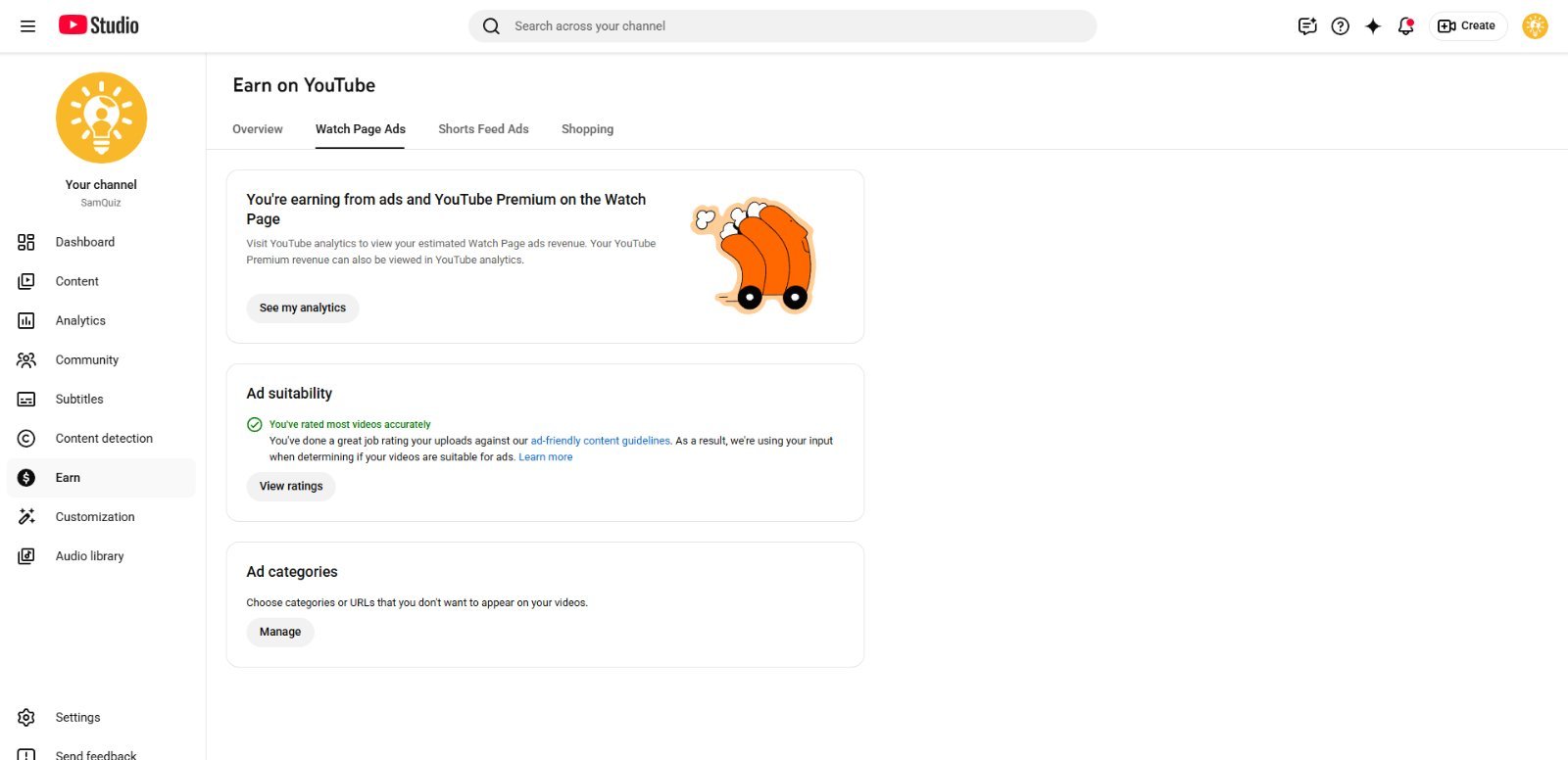Viewport: 1568px width, 760px height.
Task: Open the ad-friendly content guidelines link
Action: [601, 441]
